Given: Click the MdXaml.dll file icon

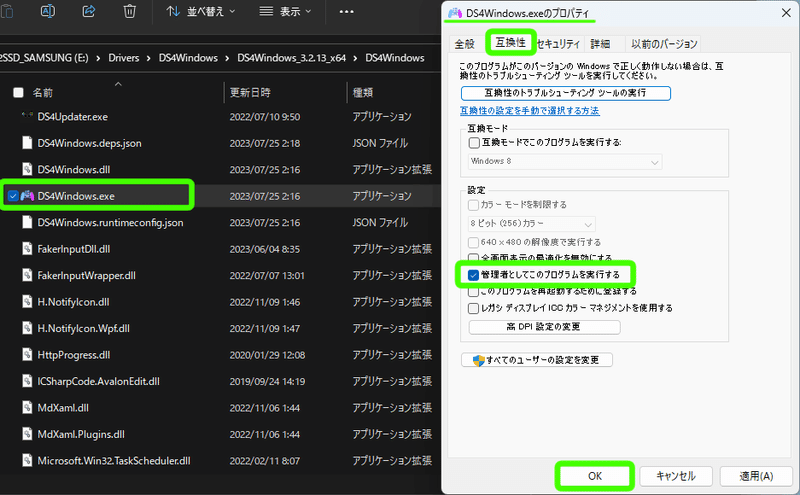Looking at the screenshot, I should click(x=28, y=408).
